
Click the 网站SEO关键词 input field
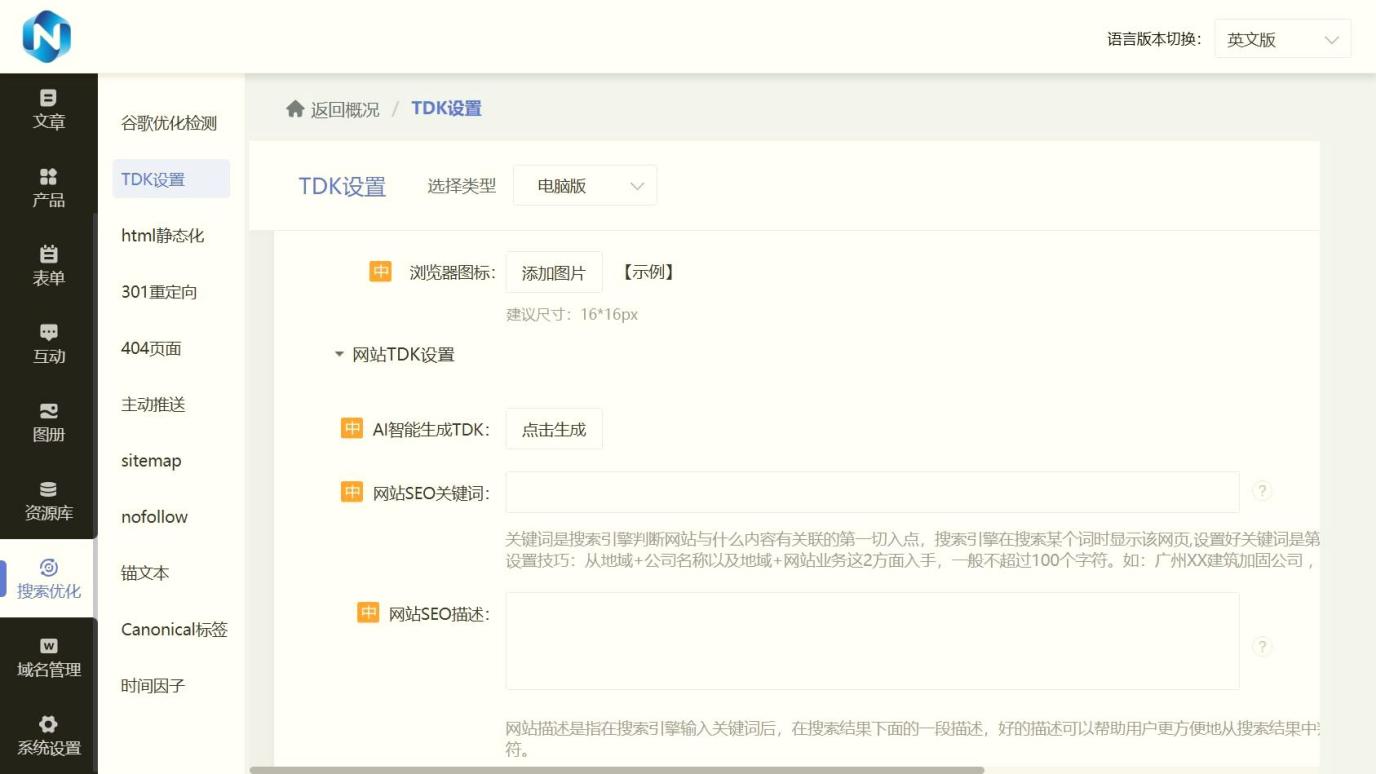click(x=870, y=491)
